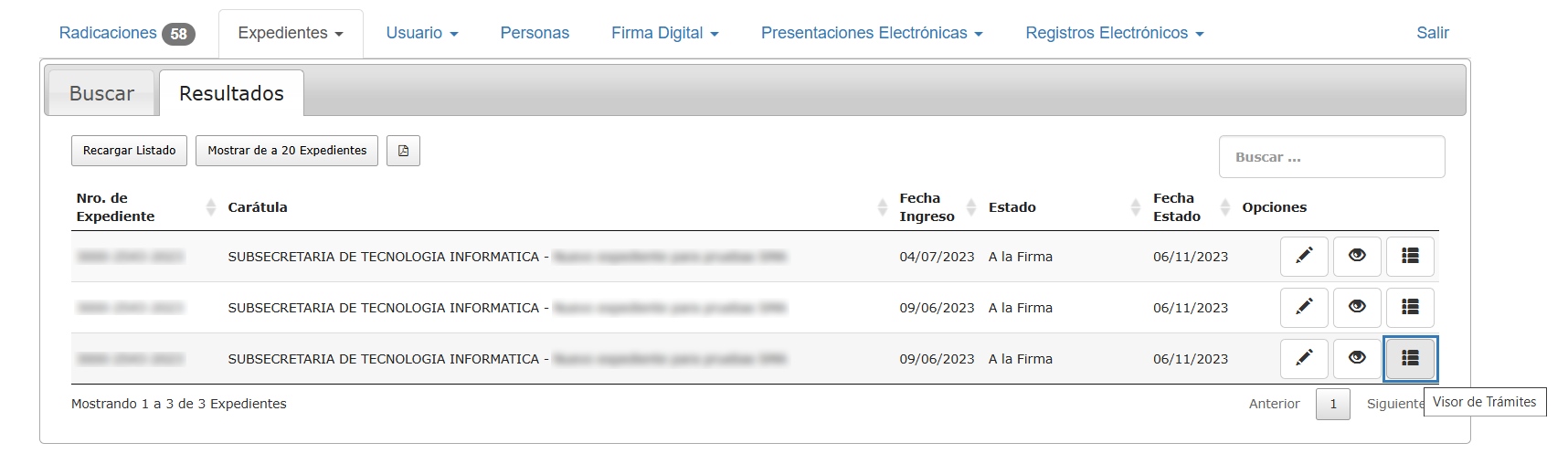1568x464 pixels.
Task: Edit the second expediente with pencil icon
Action: click(1304, 307)
